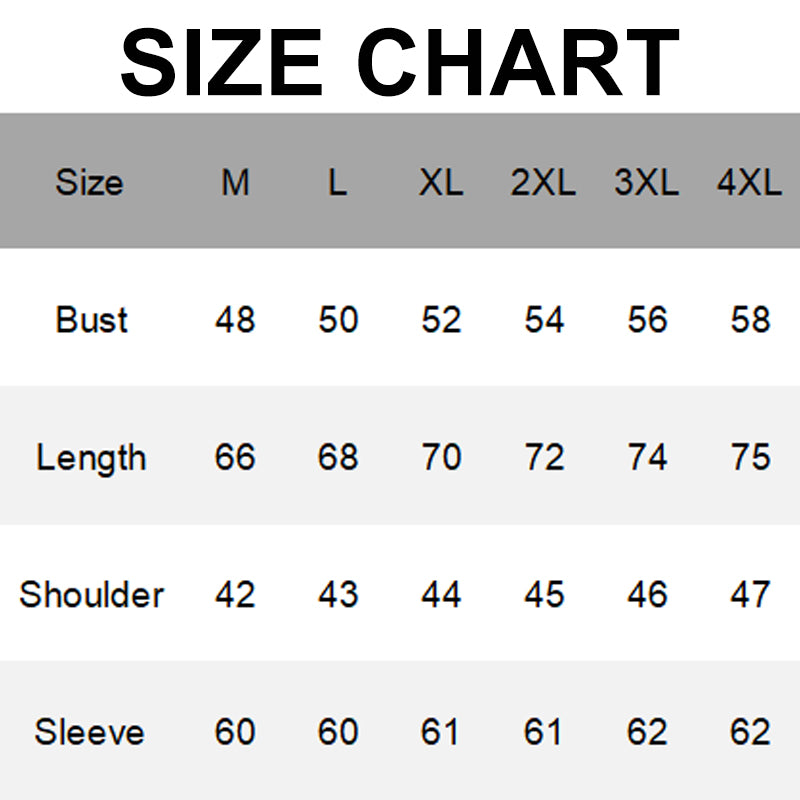Select the Sleeve row label
The height and width of the screenshot is (800, 800).
click(90, 732)
